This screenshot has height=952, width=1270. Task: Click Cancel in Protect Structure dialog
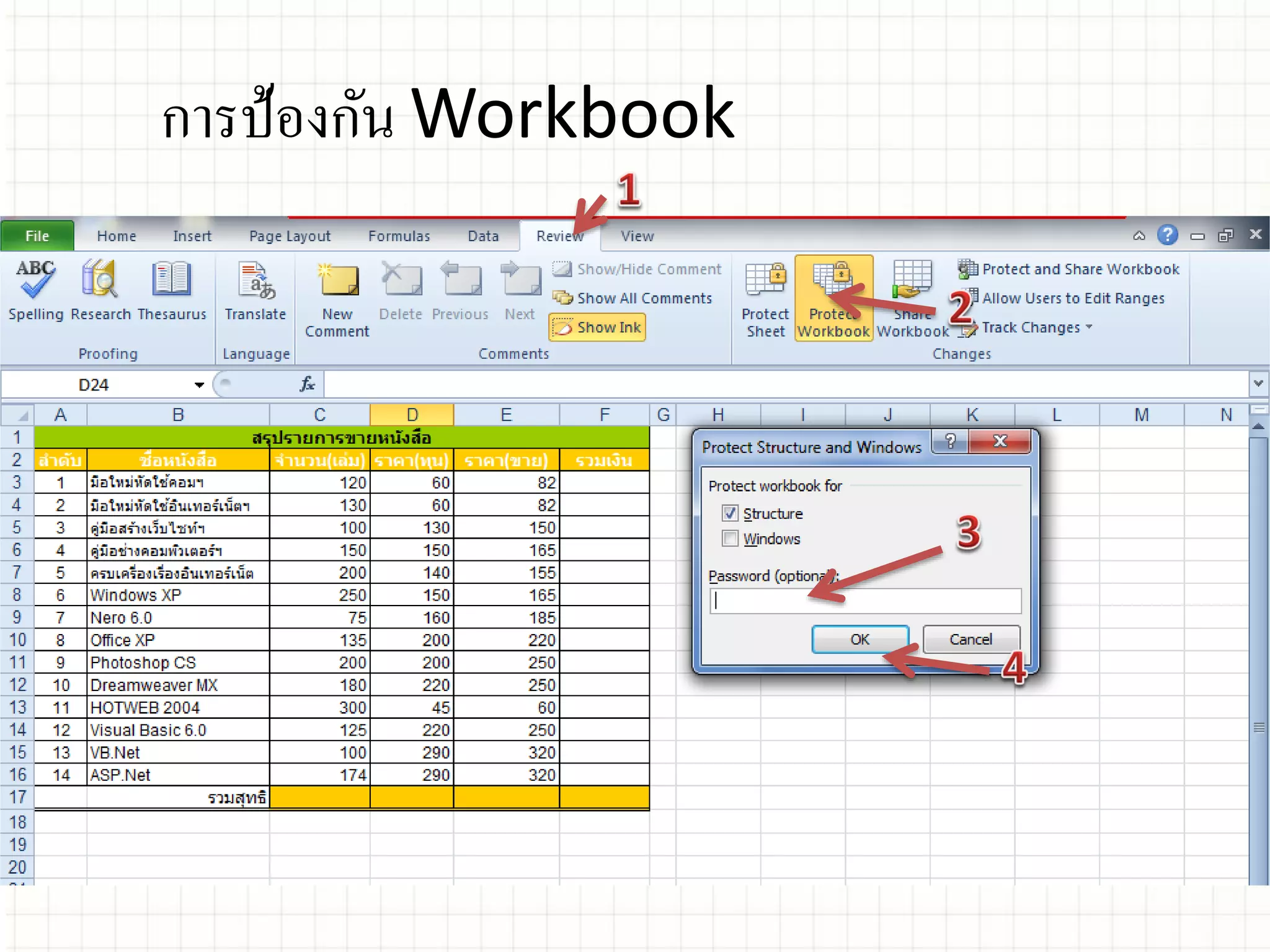[970, 639]
